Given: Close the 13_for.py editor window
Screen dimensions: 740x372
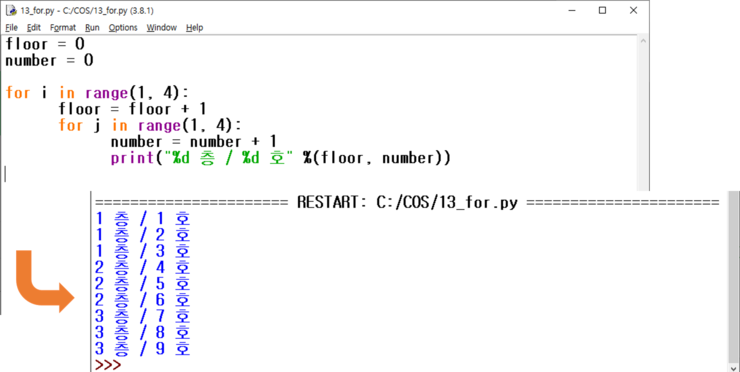Looking at the screenshot, I should [x=633, y=10].
